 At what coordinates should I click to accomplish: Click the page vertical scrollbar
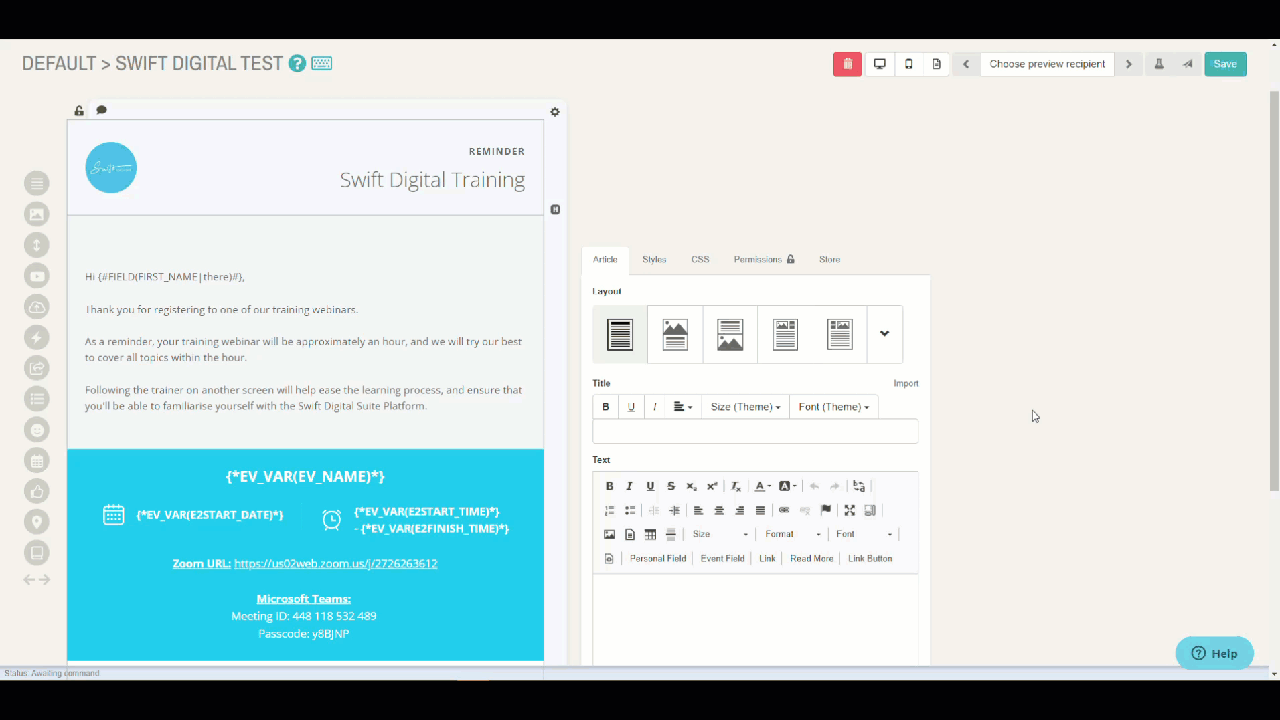point(1274,290)
